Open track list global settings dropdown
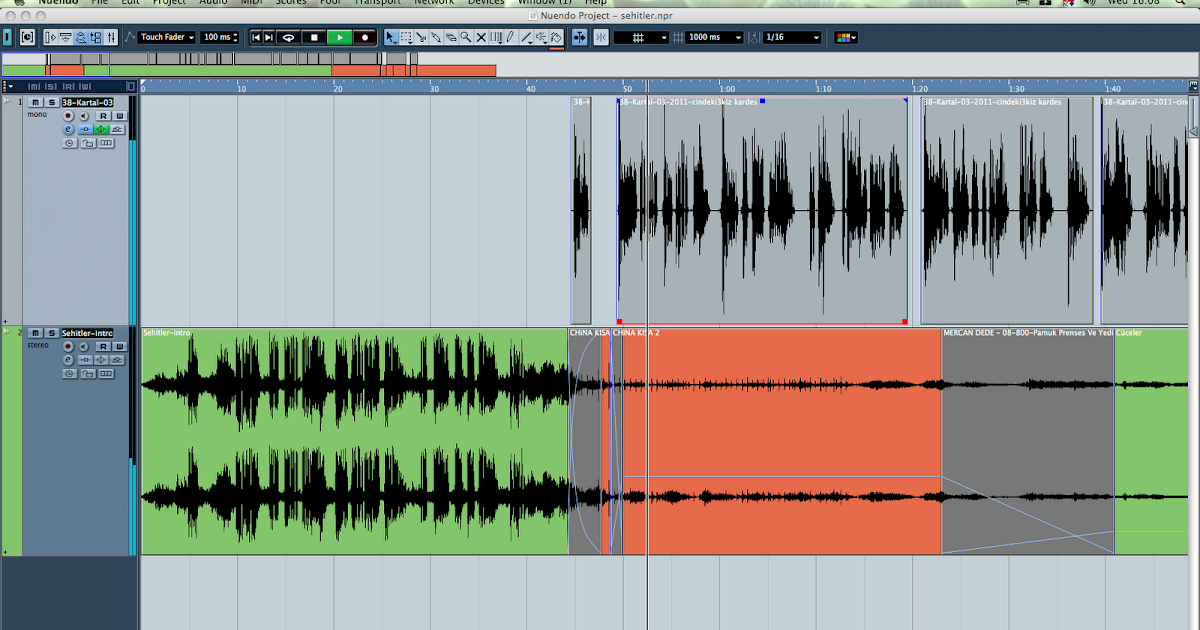The width and height of the screenshot is (1200, 630). click(11, 87)
